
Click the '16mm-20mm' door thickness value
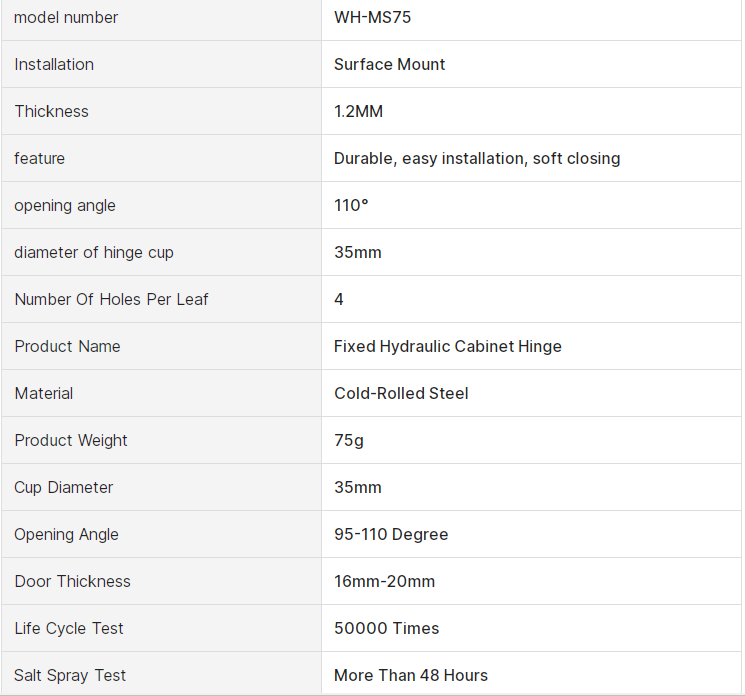384,581
